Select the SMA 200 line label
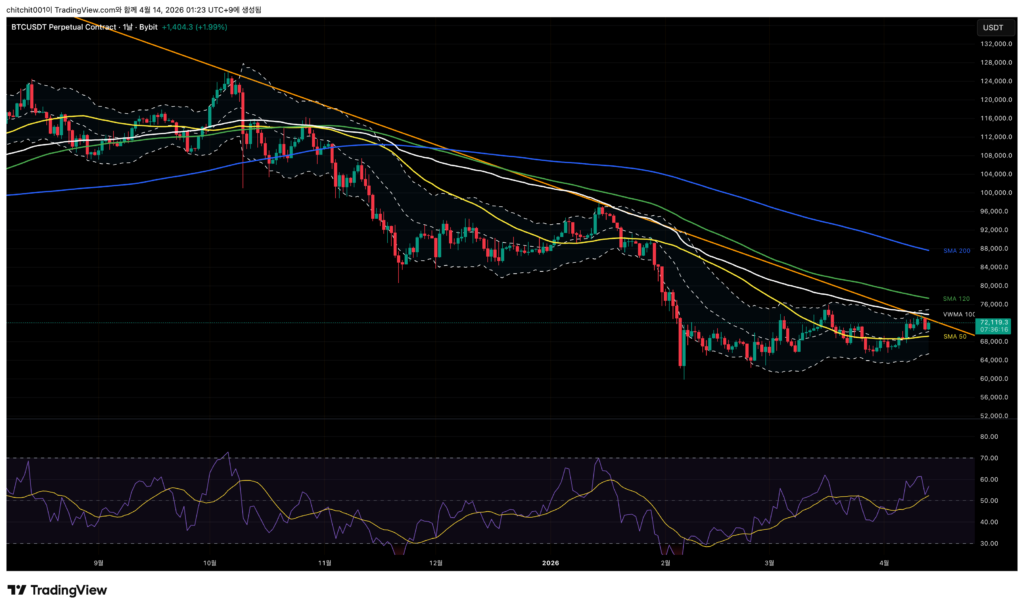Screen dimensions: 1024x609 tap(957, 249)
